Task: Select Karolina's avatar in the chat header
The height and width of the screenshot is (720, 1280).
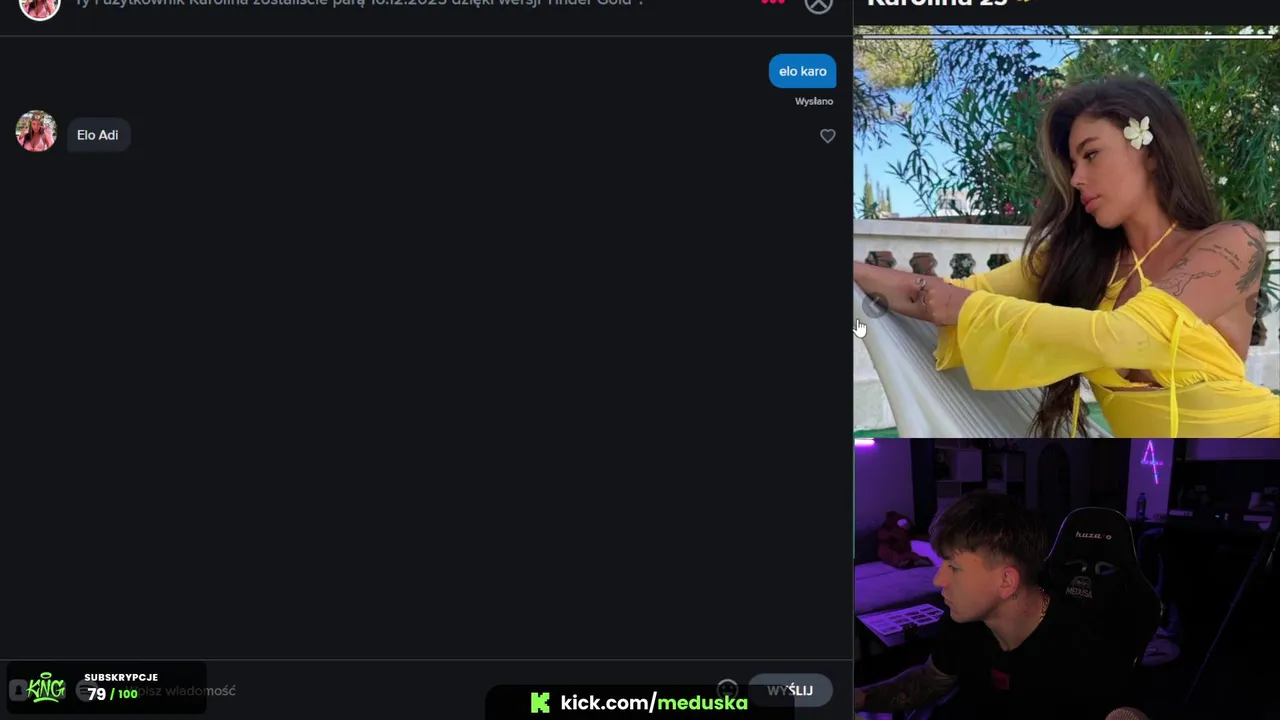Action: tap(40, 8)
